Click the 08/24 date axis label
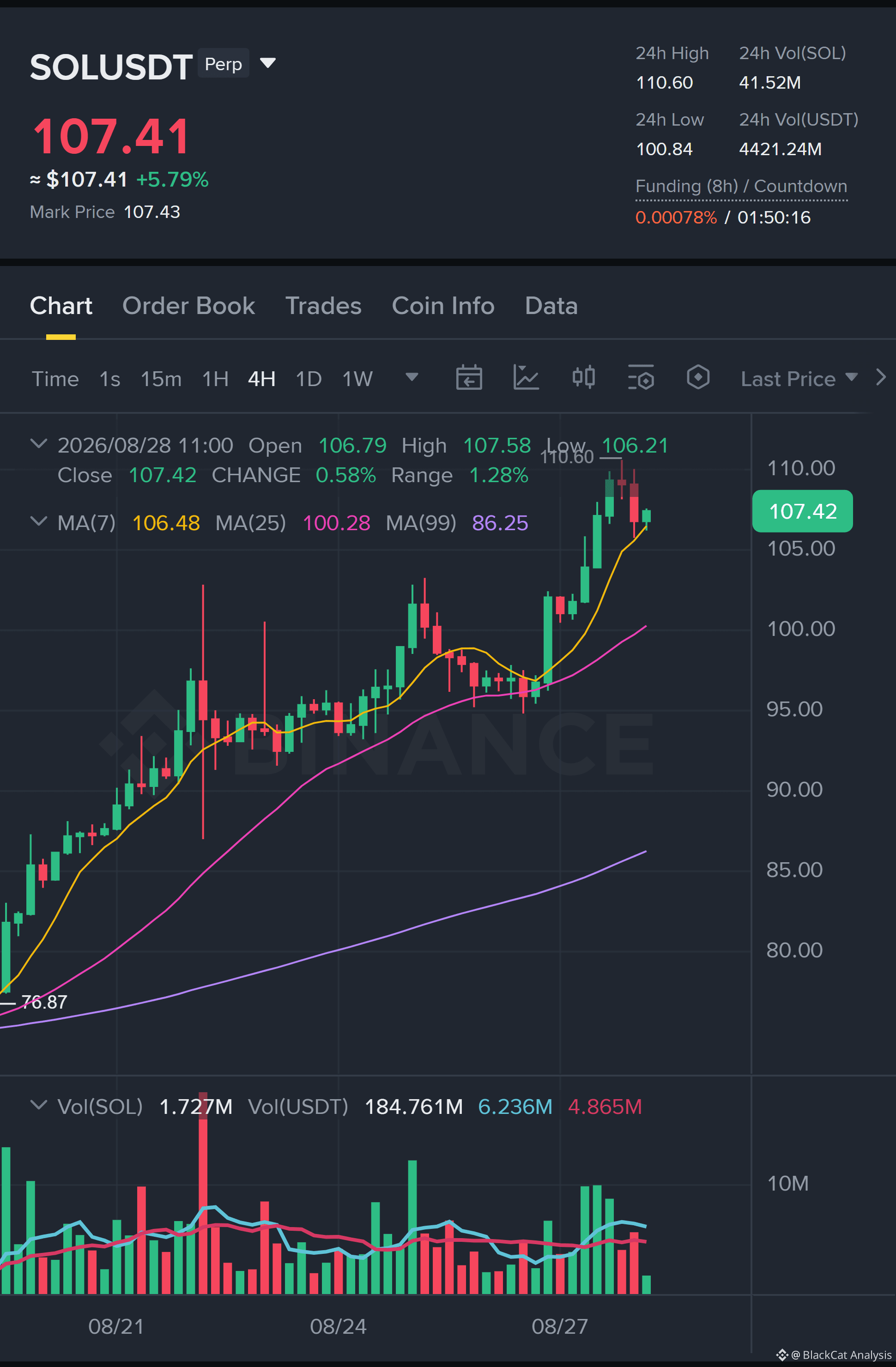 pos(338,1327)
